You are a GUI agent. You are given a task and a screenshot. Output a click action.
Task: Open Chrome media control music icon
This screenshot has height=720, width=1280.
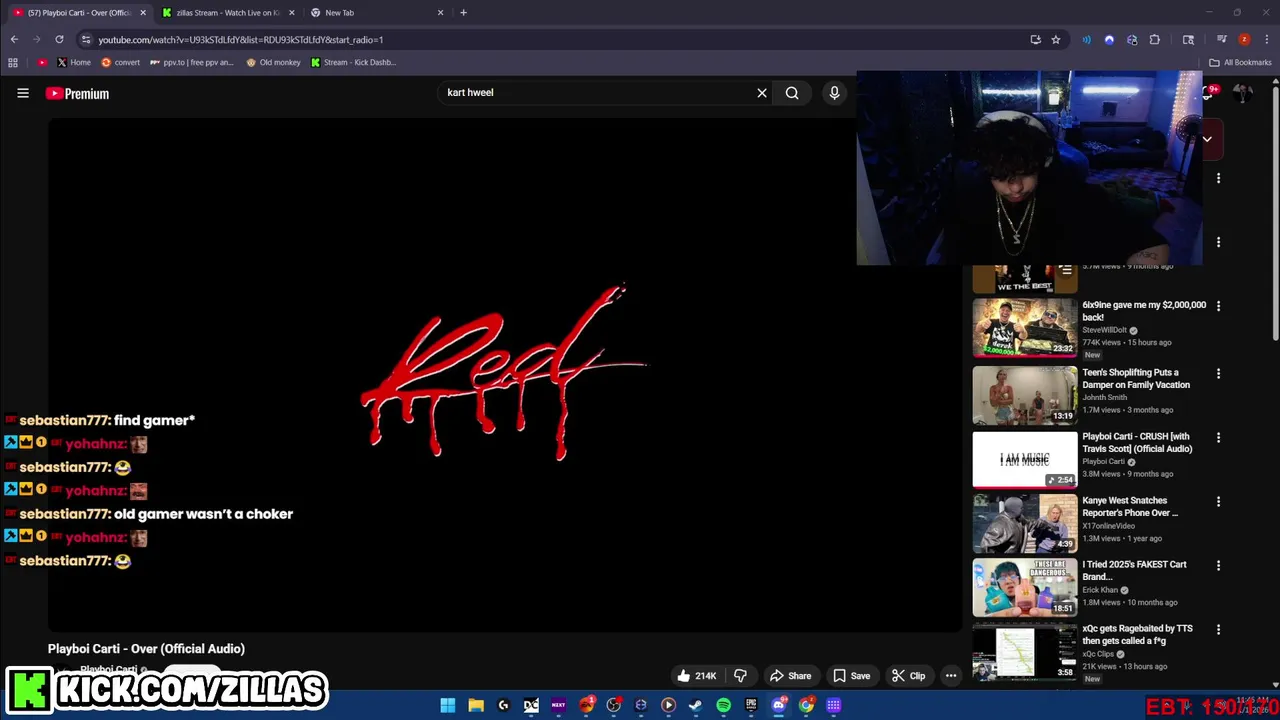coord(1221,39)
